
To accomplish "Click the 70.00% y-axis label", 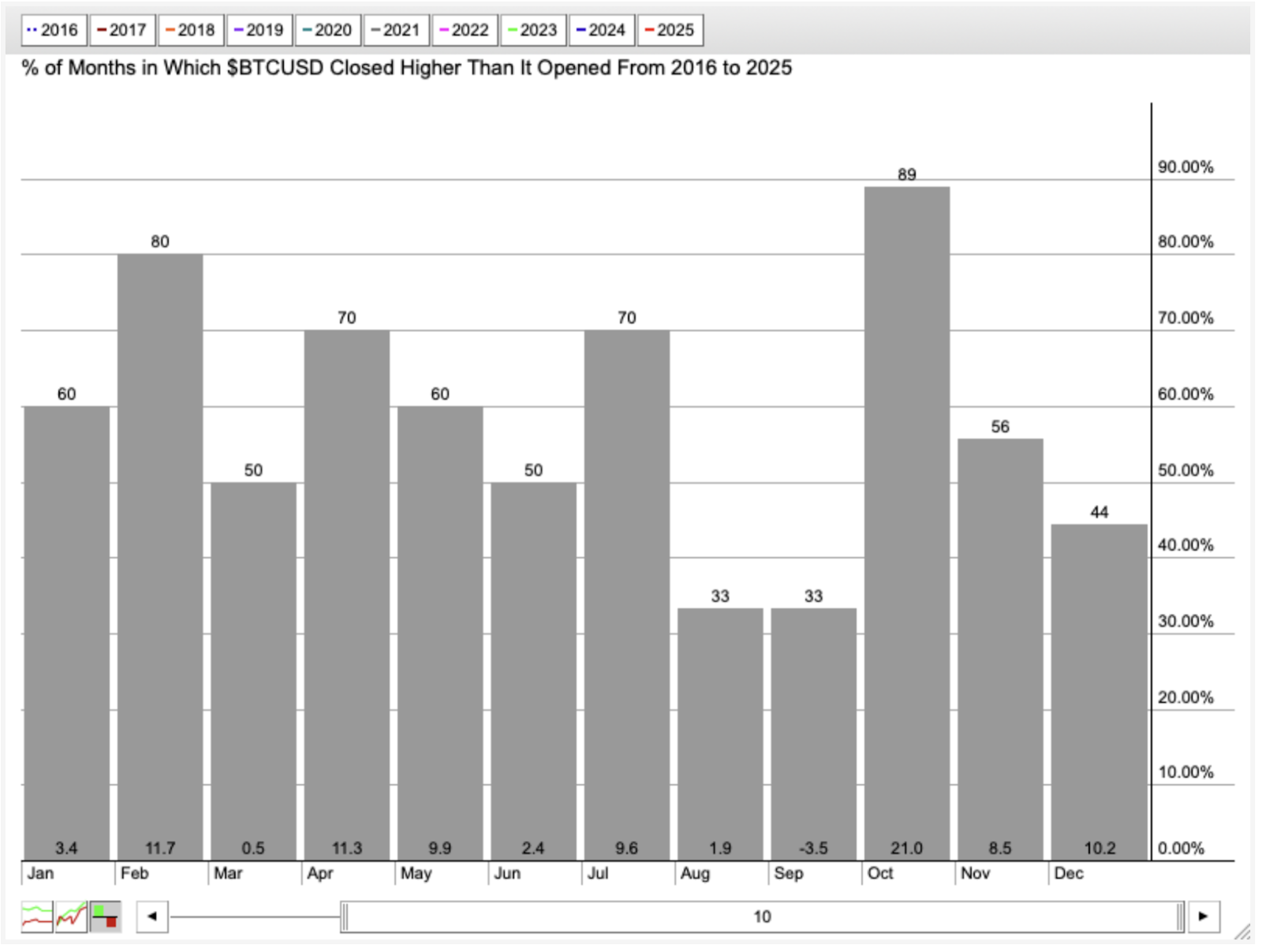I will [1185, 318].
